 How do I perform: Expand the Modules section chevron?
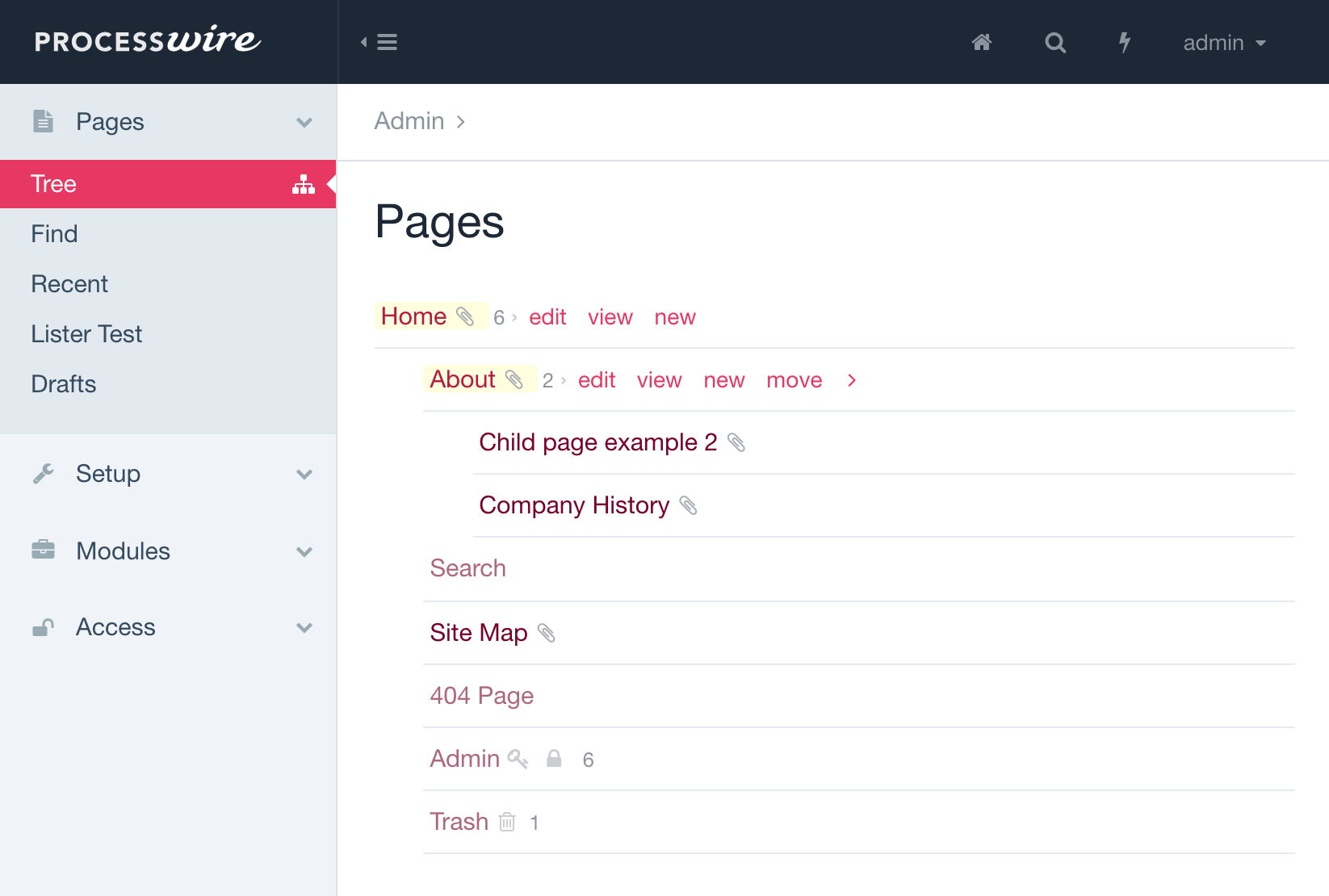[304, 552]
